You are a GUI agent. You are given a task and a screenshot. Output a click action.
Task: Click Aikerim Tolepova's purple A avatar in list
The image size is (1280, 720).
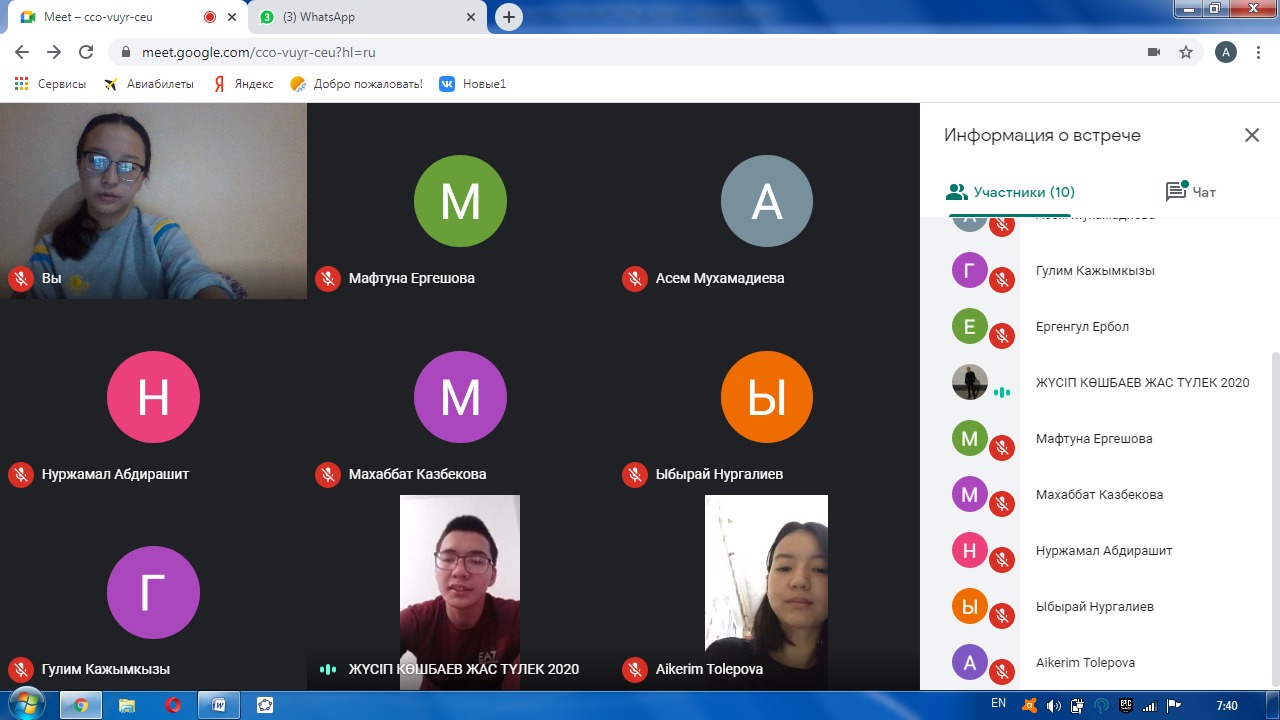point(969,662)
